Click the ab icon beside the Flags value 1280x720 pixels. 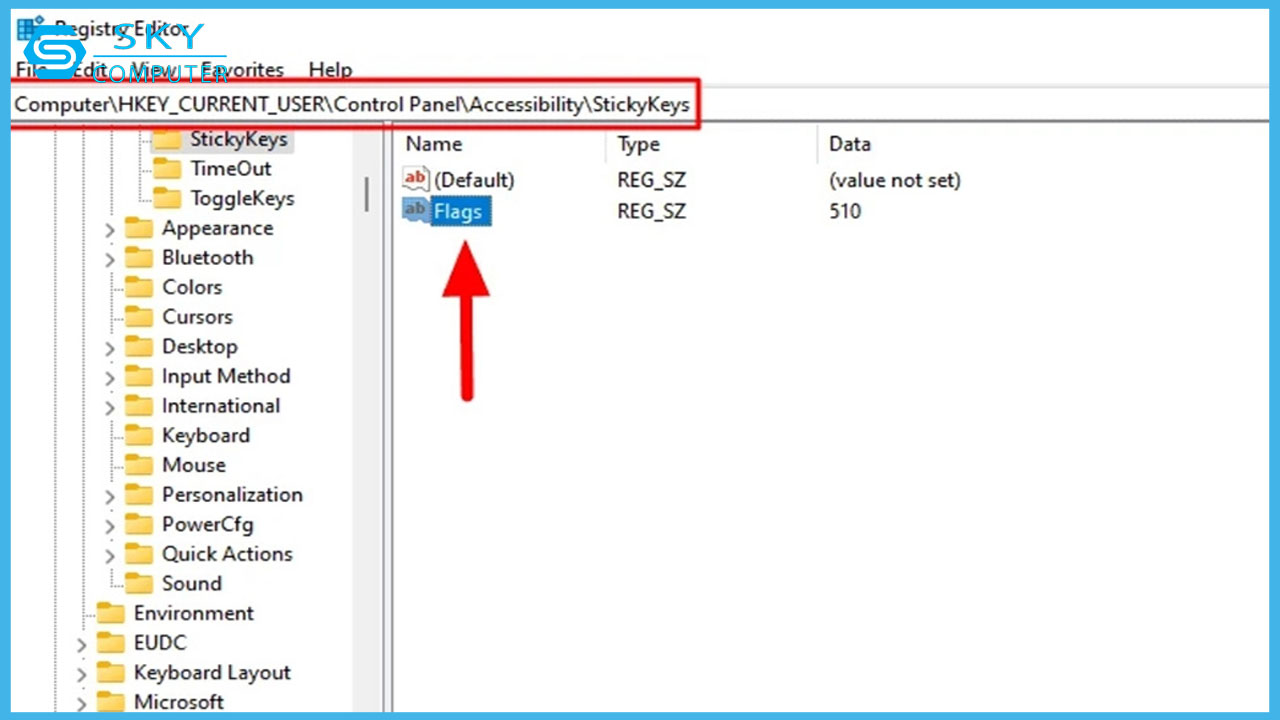(x=413, y=211)
